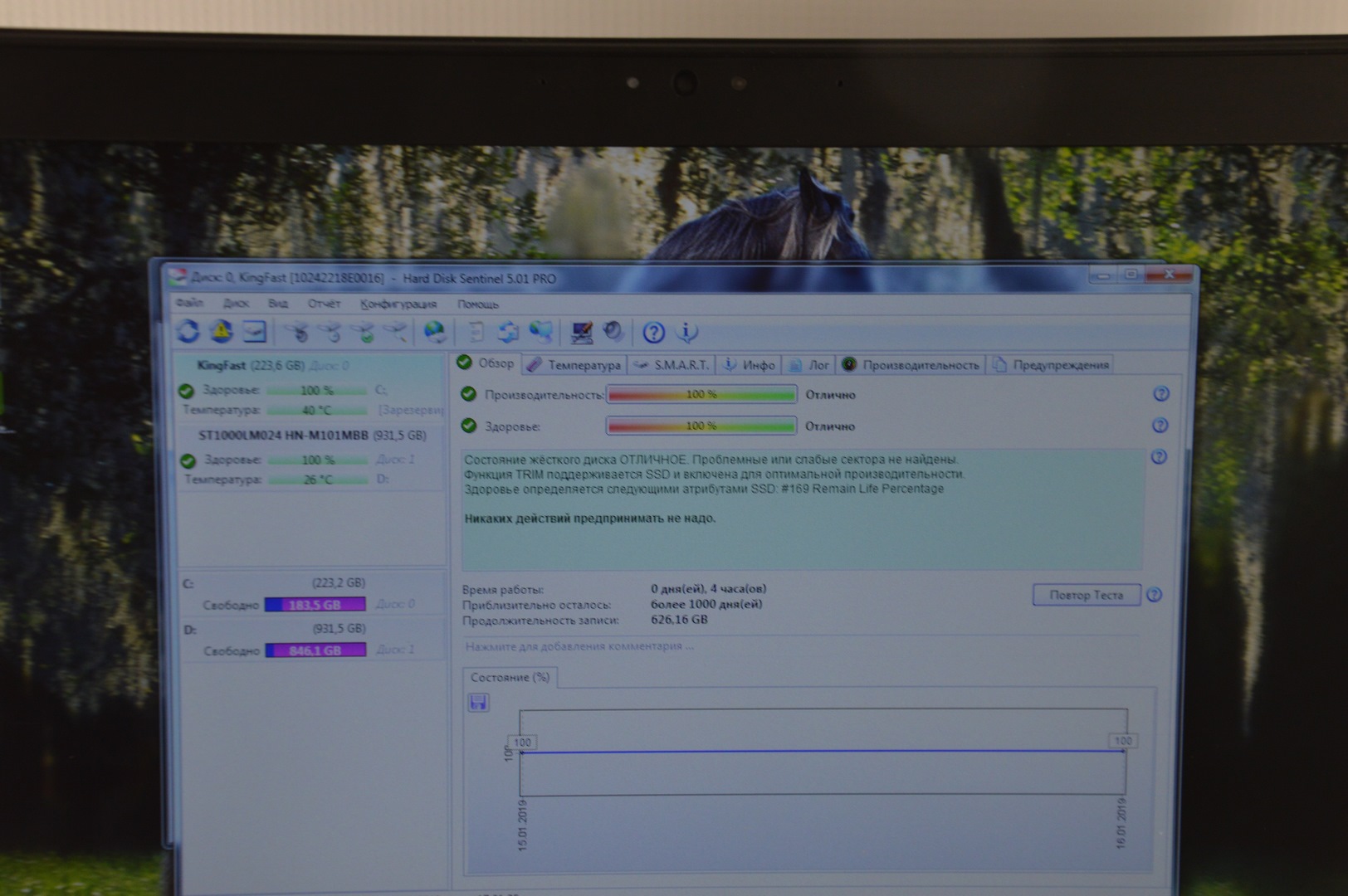
Task: Click the speaker toolbar icon
Action: tap(613, 333)
